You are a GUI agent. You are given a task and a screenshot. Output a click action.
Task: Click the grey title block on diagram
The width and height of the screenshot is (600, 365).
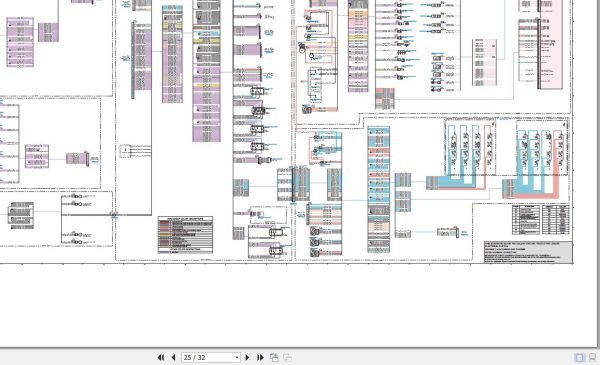click(x=528, y=252)
